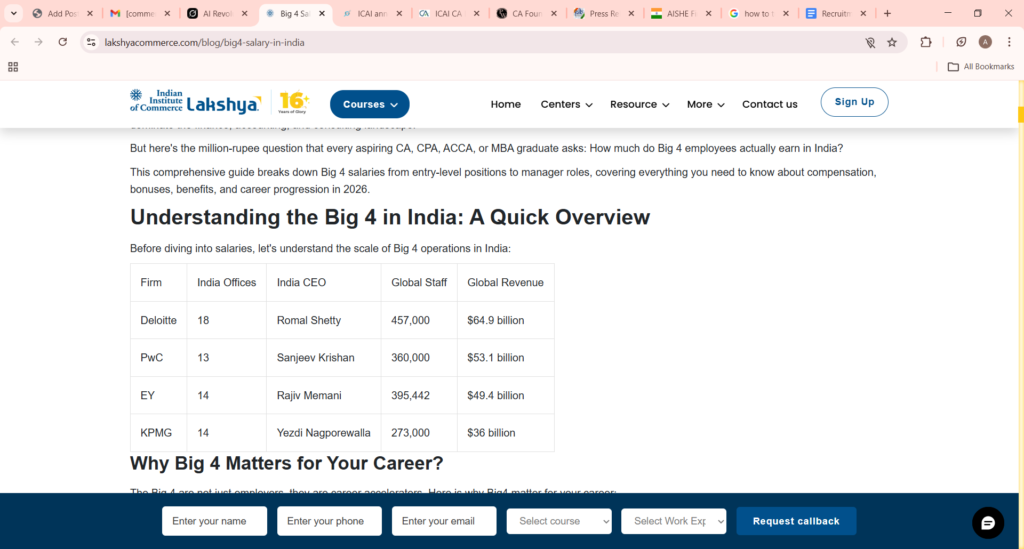Open the user profile avatar
The height and width of the screenshot is (549, 1024).
(x=985, y=42)
